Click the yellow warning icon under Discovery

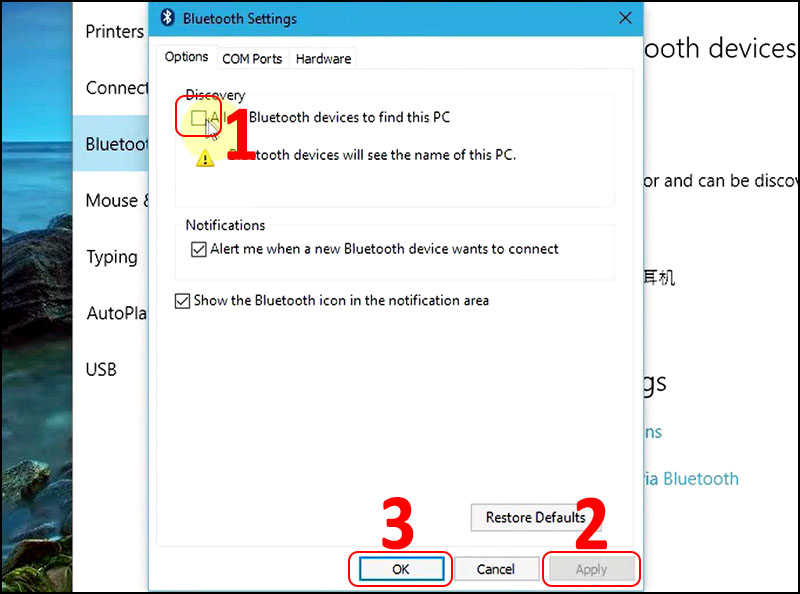[205, 159]
